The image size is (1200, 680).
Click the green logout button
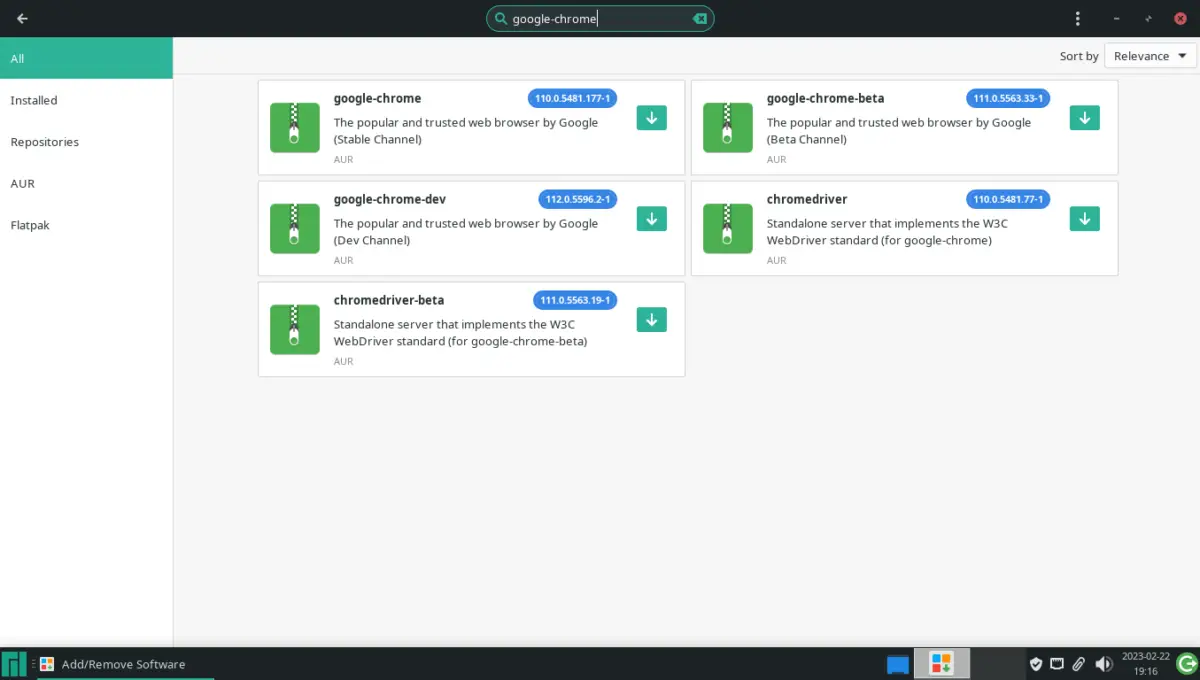(1187, 664)
